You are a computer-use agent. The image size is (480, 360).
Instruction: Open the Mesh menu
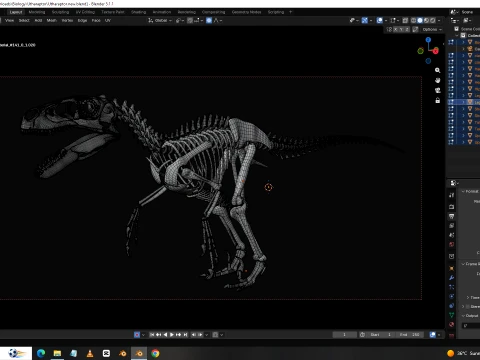[52, 20]
